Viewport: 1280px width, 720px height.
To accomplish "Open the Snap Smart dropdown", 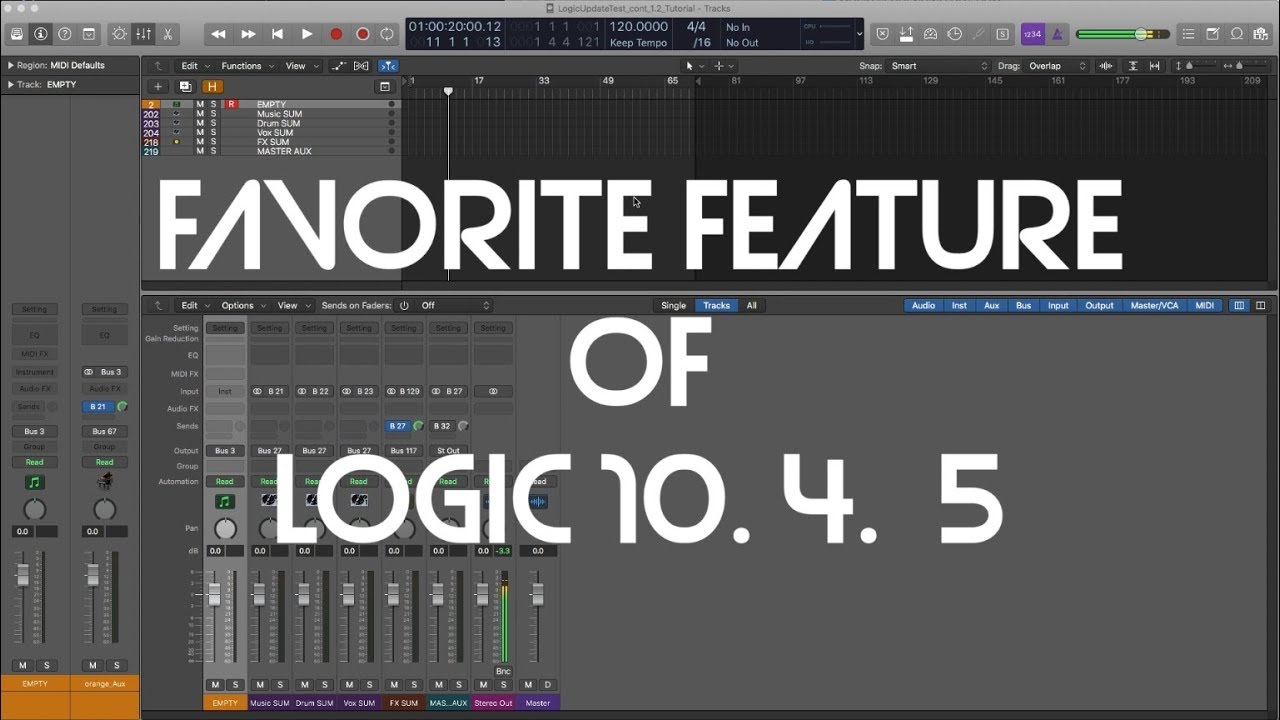I will (x=939, y=66).
